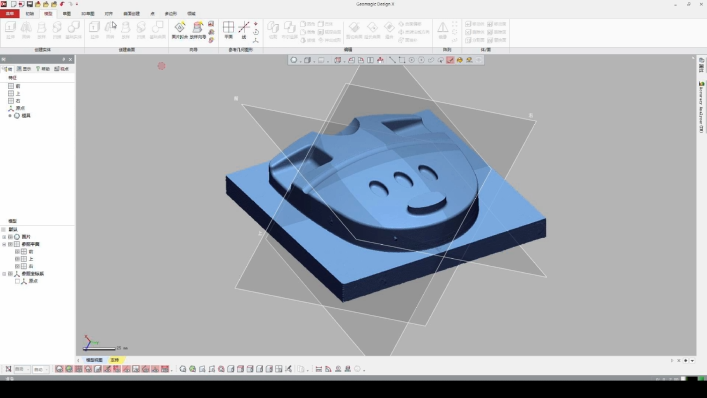Open the first dropdown in bottom toolbar
Screen dimensions: 707x398
point(22,369)
